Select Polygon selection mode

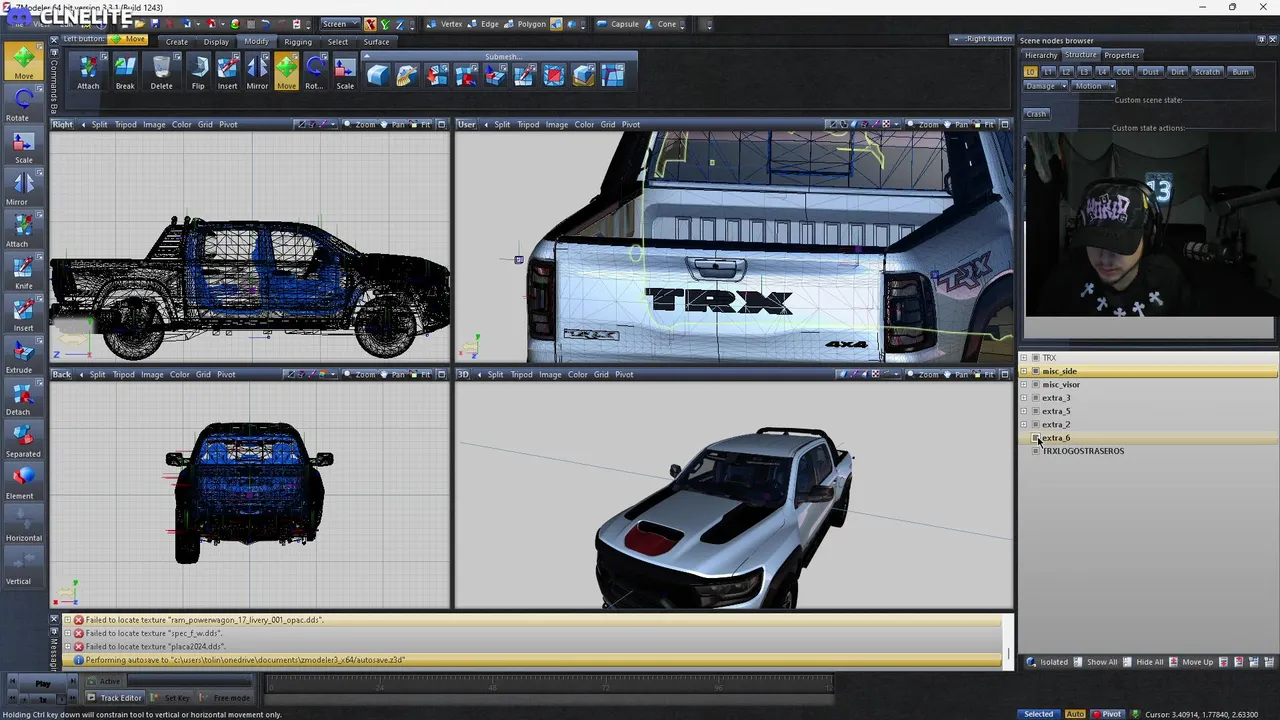click(525, 24)
